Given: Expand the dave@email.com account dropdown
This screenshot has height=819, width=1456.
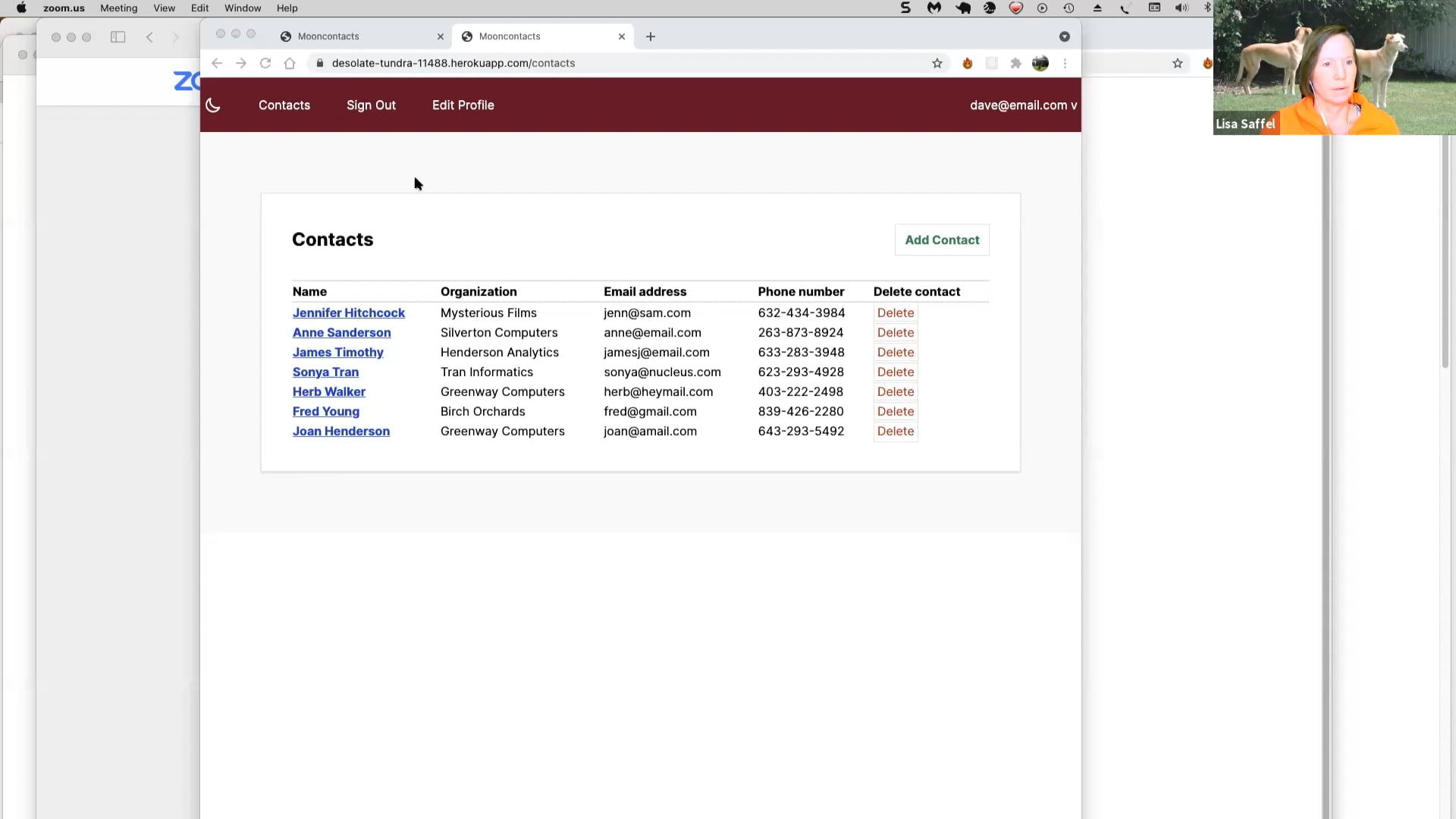Looking at the screenshot, I should click(x=1022, y=105).
